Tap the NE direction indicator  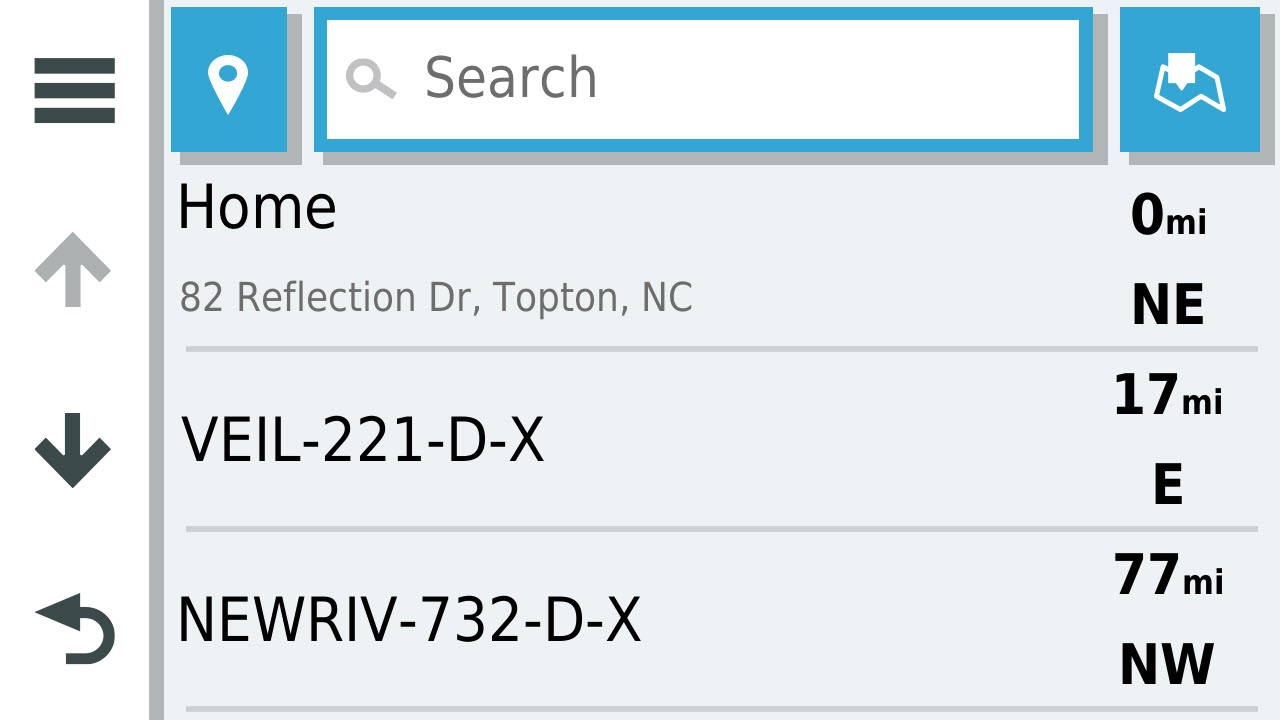pyautogui.click(x=1167, y=305)
